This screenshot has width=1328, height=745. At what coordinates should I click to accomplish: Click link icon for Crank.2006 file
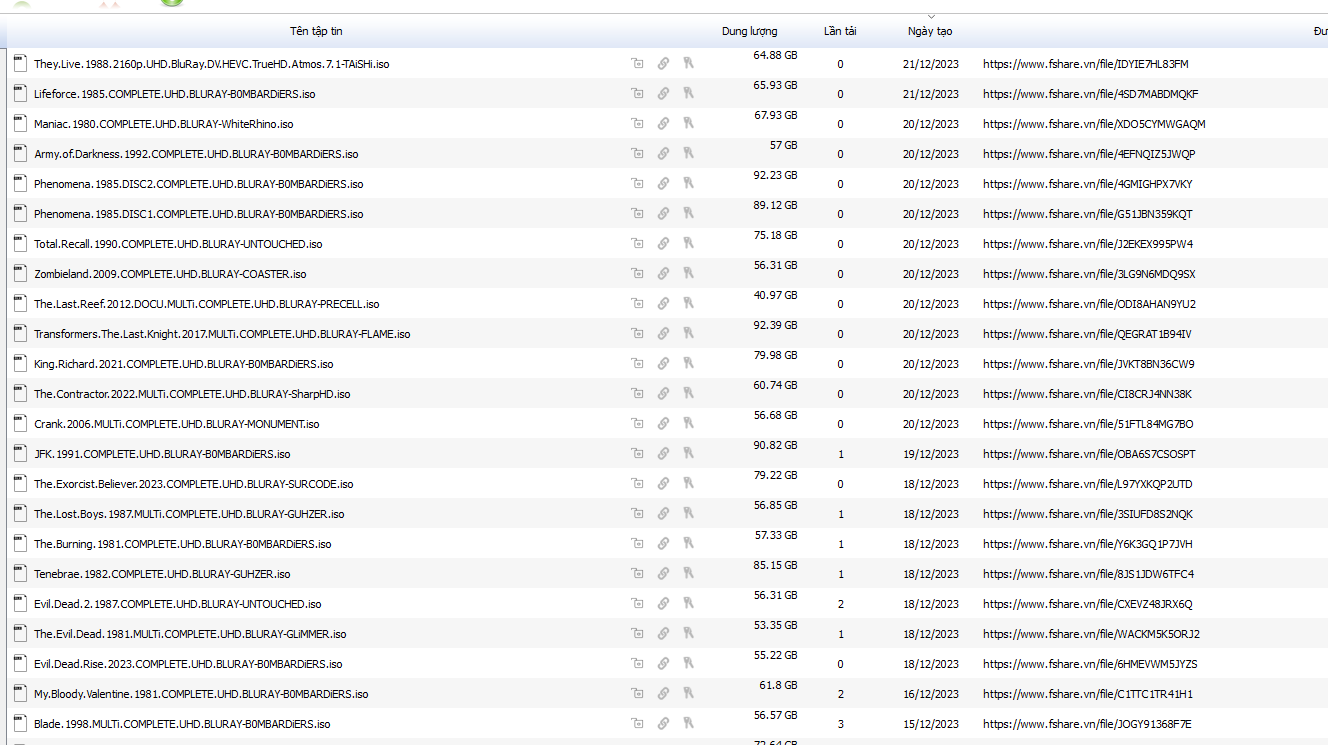pos(663,424)
